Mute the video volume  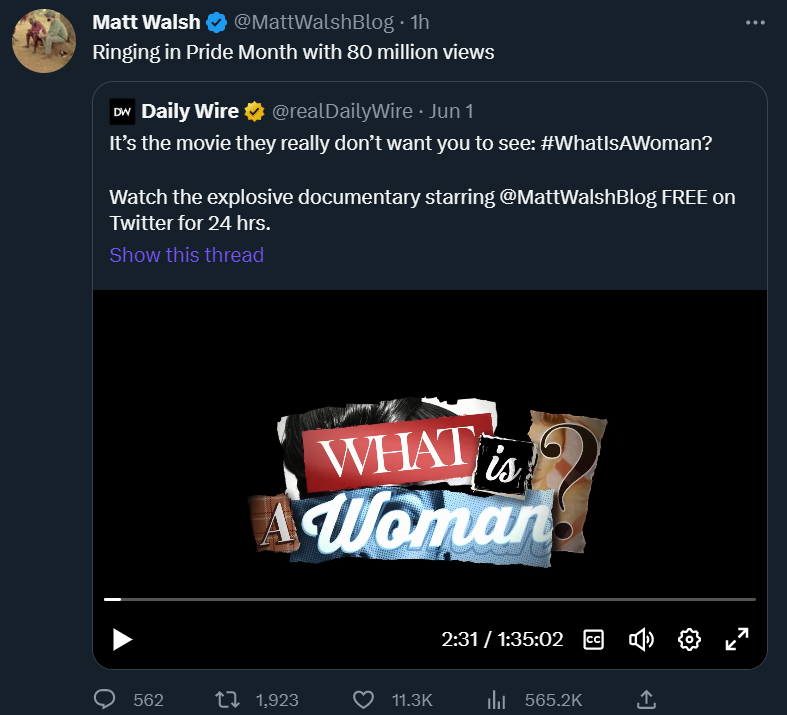pyautogui.click(x=640, y=639)
